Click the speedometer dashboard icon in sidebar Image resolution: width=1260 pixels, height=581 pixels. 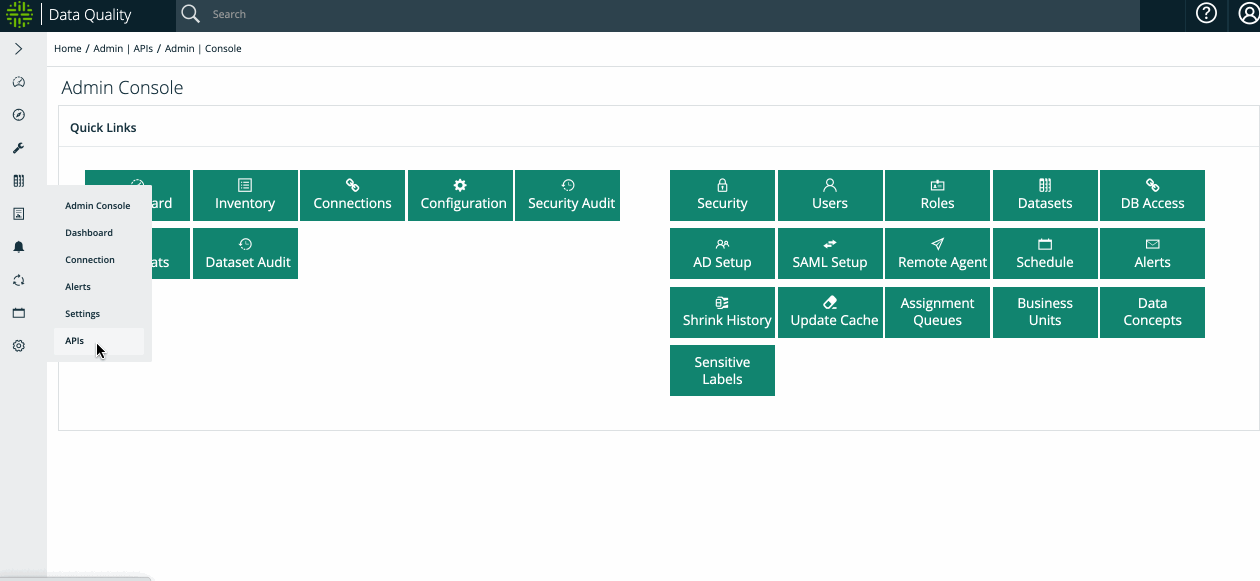(18, 82)
